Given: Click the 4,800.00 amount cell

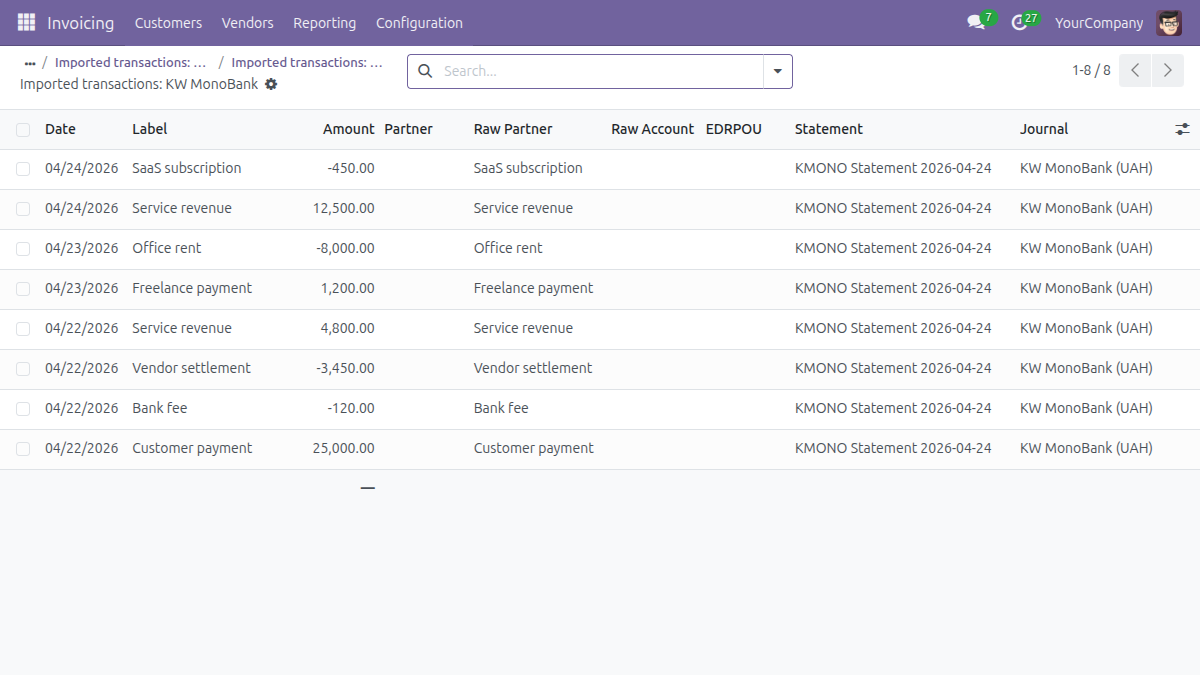Looking at the screenshot, I should pos(348,328).
